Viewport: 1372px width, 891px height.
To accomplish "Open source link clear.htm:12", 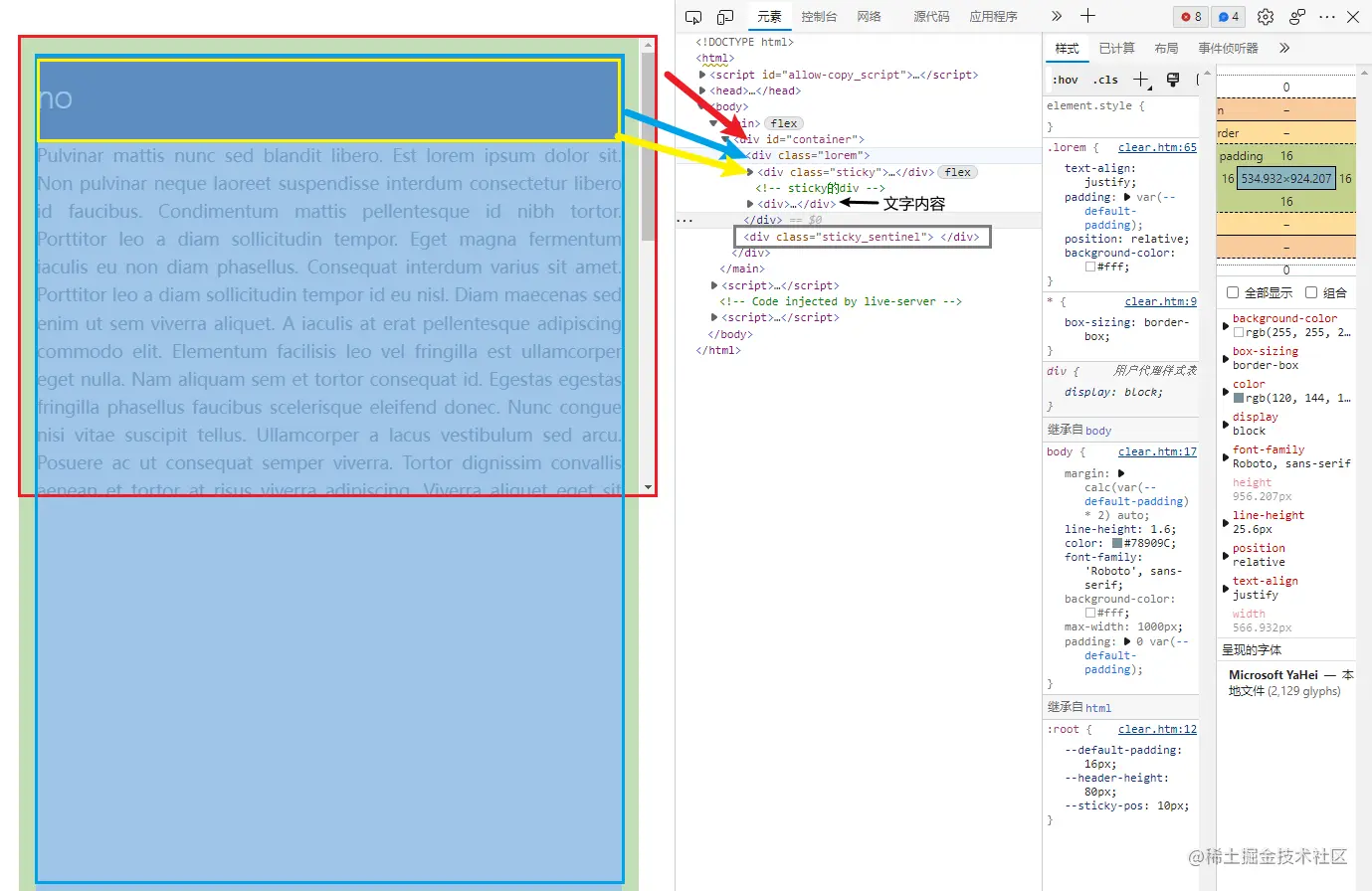I will [x=1157, y=729].
